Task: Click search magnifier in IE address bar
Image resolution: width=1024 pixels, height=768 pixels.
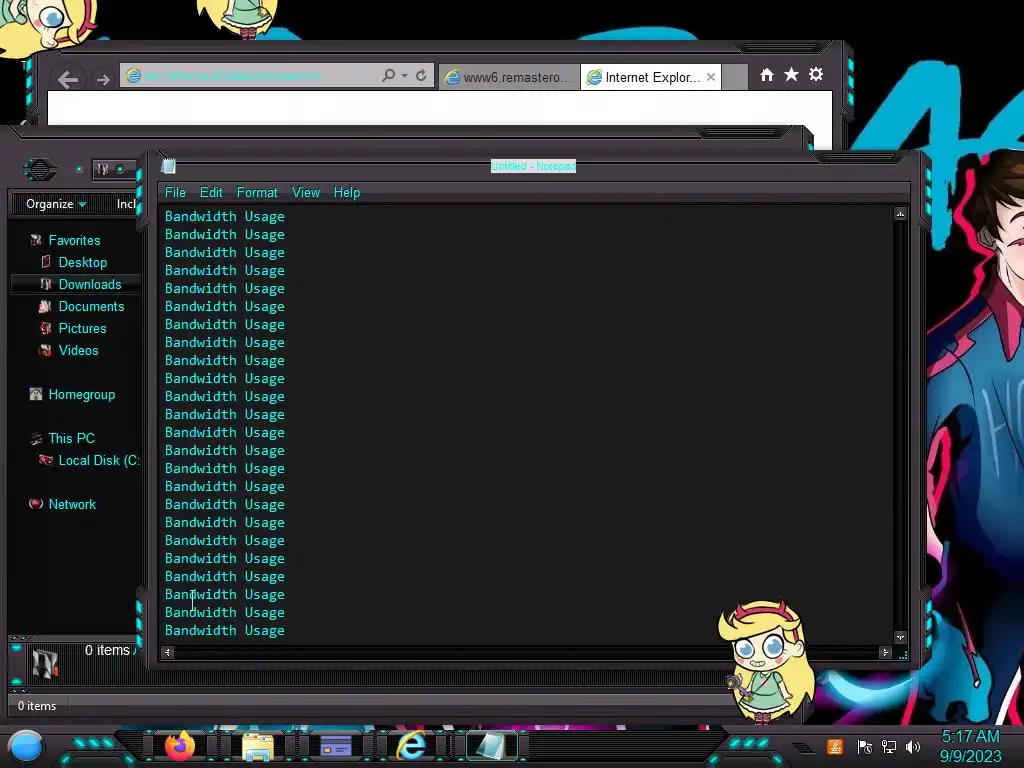Action: (388, 76)
